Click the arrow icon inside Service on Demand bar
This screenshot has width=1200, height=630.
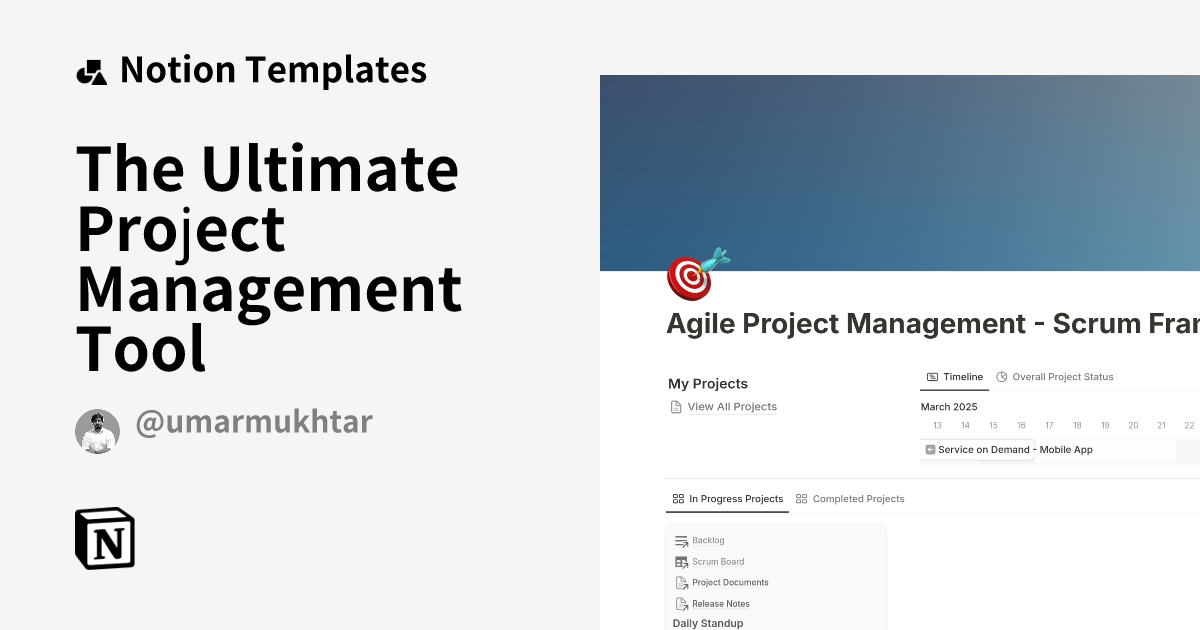[928, 450]
